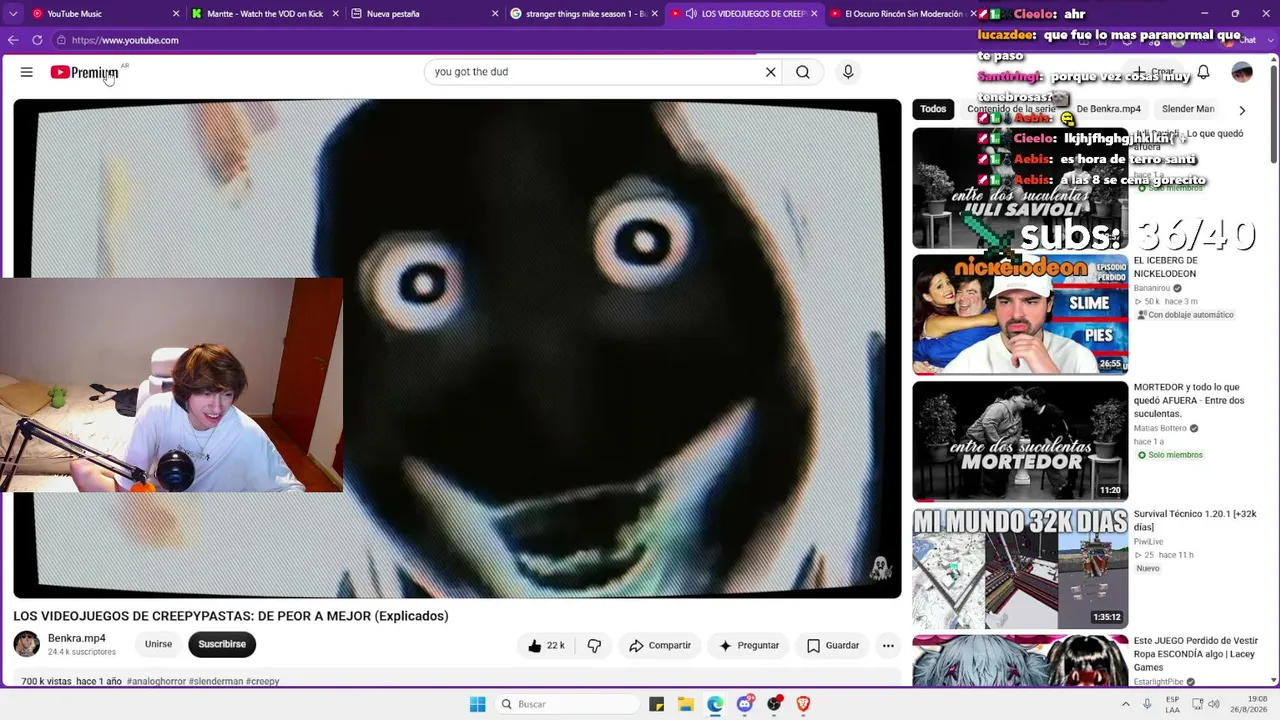Run the search with the magnifier button
Image resolution: width=1280 pixels, height=720 pixels.
coord(803,72)
